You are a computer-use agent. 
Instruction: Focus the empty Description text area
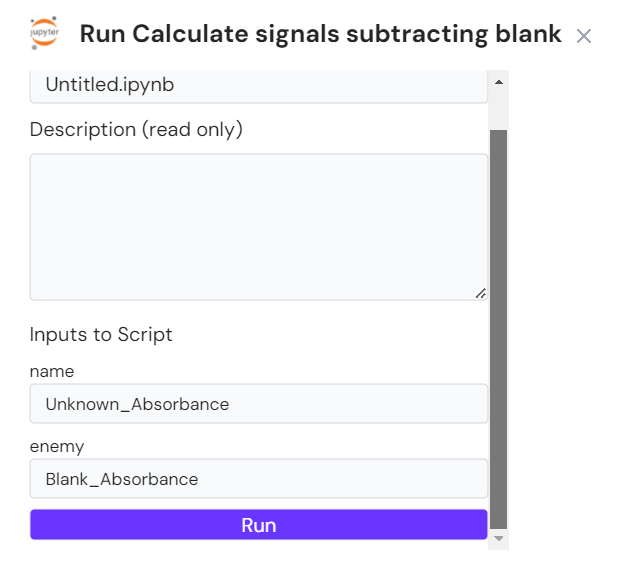pyautogui.click(x=258, y=226)
